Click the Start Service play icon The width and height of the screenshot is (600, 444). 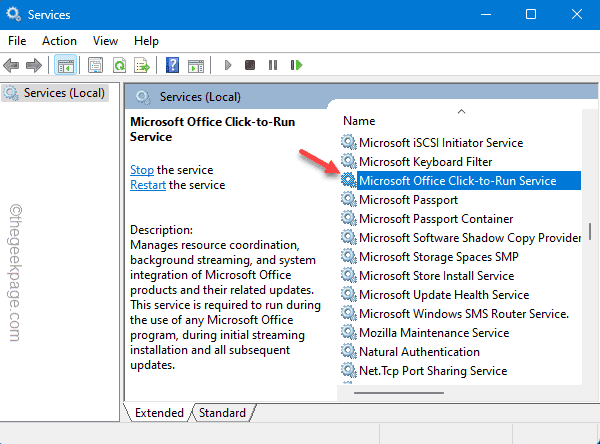228,65
